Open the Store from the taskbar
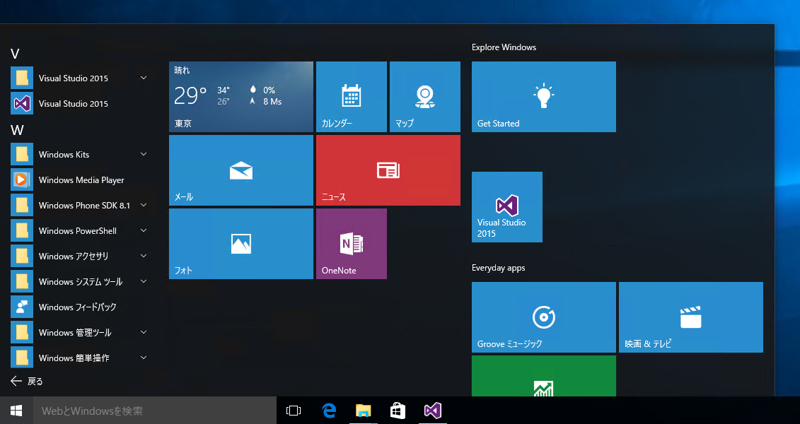 coord(397,411)
